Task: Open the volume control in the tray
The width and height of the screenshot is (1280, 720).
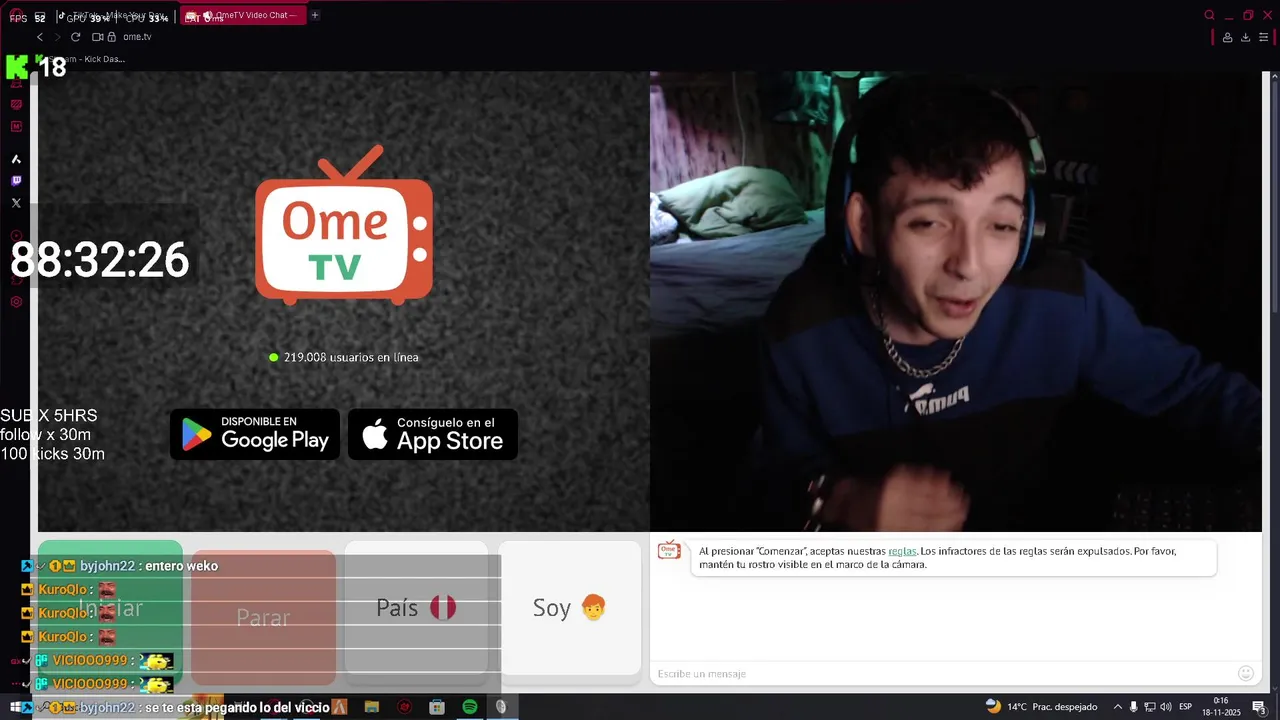Action: coord(1166,707)
